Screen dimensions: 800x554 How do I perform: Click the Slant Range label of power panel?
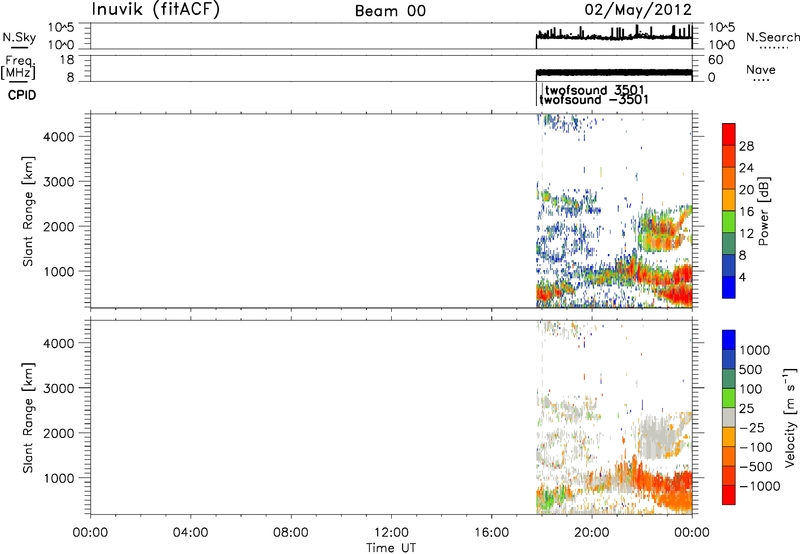[28, 211]
